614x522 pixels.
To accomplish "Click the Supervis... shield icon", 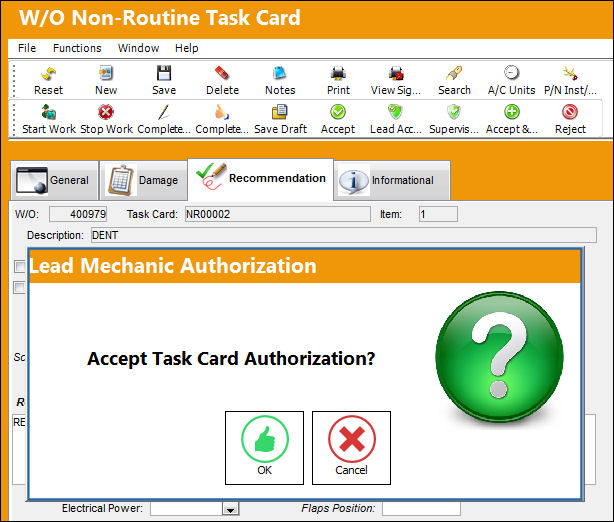I will click(x=454, y=112).
